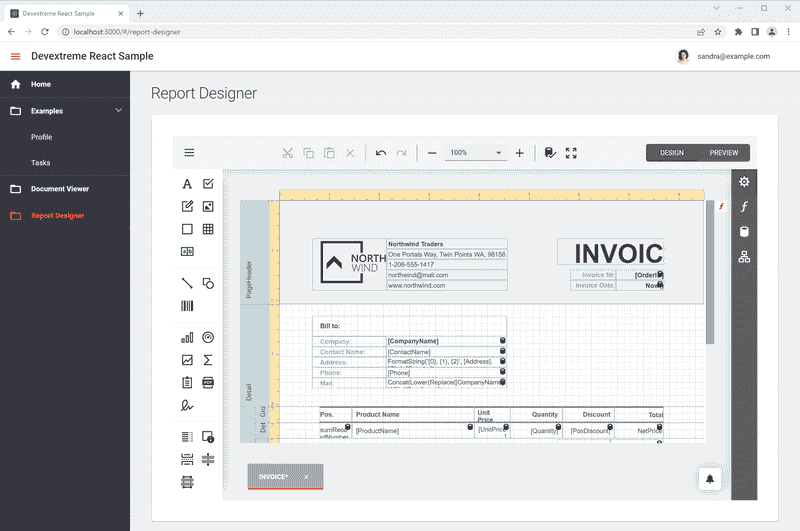800x531 pixels.
Task: Reload the browser page
Action: [x=45, y=32]
